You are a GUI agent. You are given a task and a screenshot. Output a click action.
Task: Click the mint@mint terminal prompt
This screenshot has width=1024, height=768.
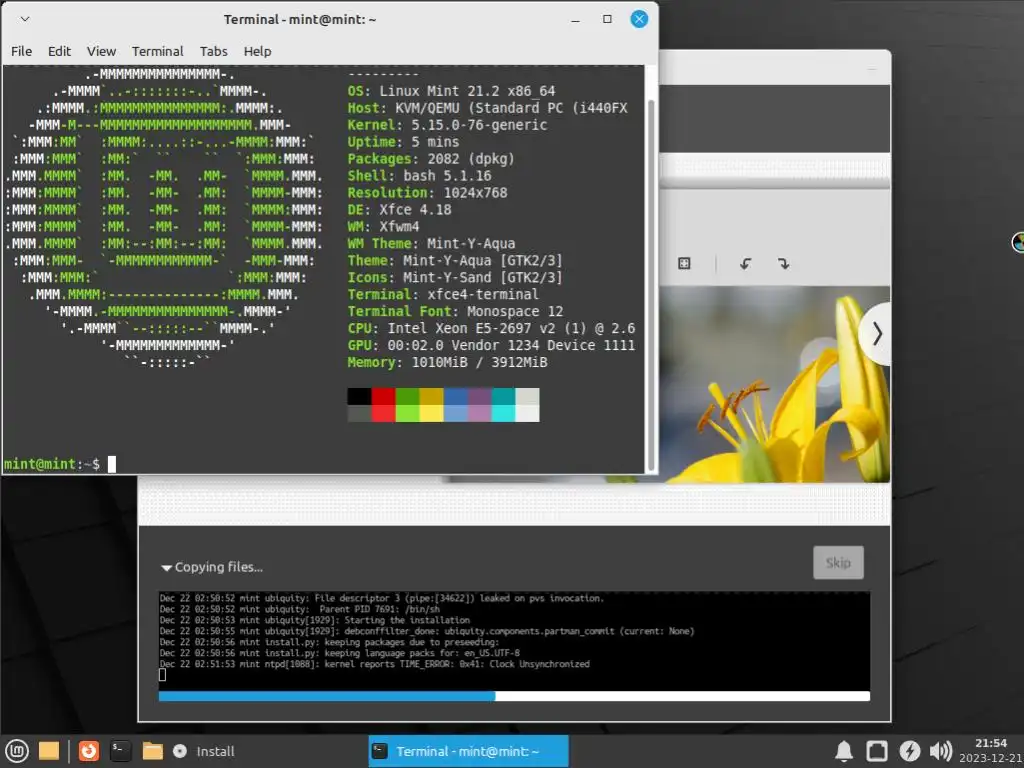pos(52,464)
